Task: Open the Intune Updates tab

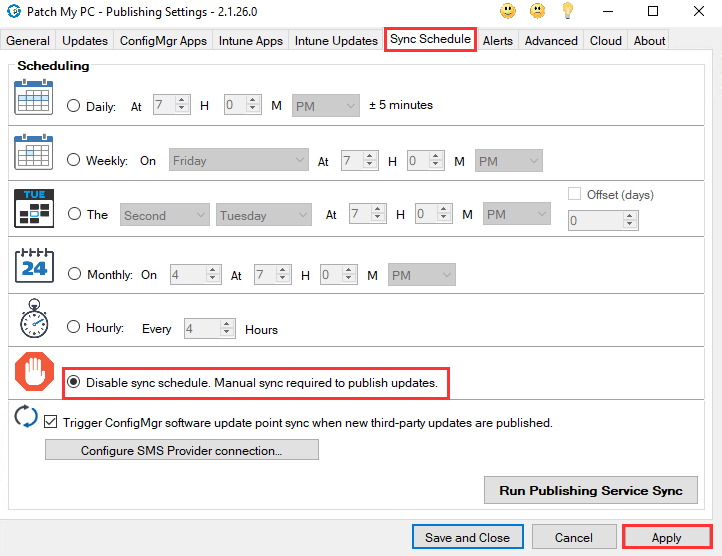Action: point(336,41)
